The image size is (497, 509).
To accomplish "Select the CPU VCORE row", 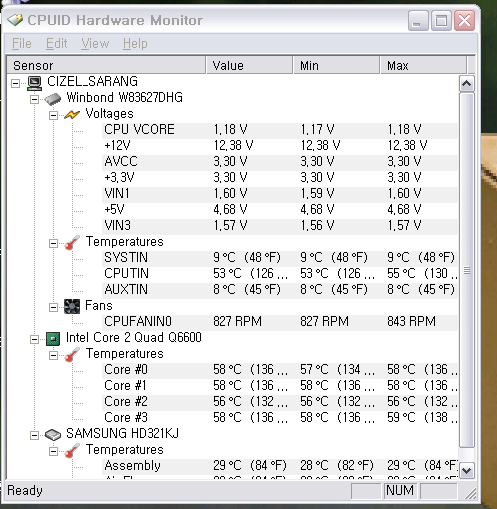I will 280,130.
